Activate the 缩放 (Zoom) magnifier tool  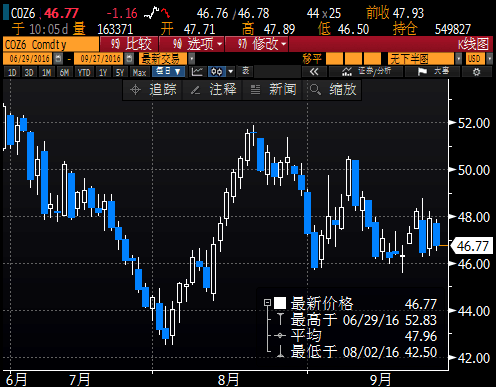pyautogui.click(x=332, y=90)
